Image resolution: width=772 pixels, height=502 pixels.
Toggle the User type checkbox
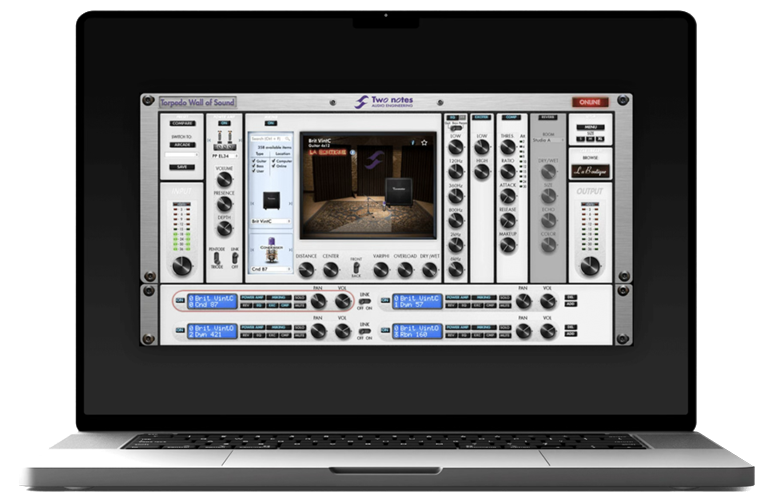pyautogui.click(x=254, y=171)
